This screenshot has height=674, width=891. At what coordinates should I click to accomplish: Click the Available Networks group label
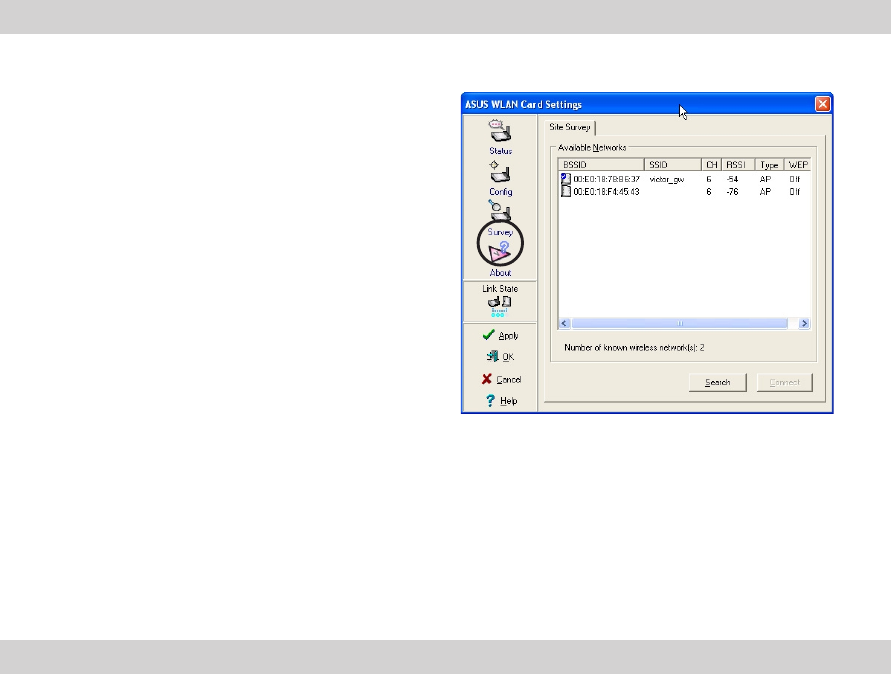(x=592, y=148)
